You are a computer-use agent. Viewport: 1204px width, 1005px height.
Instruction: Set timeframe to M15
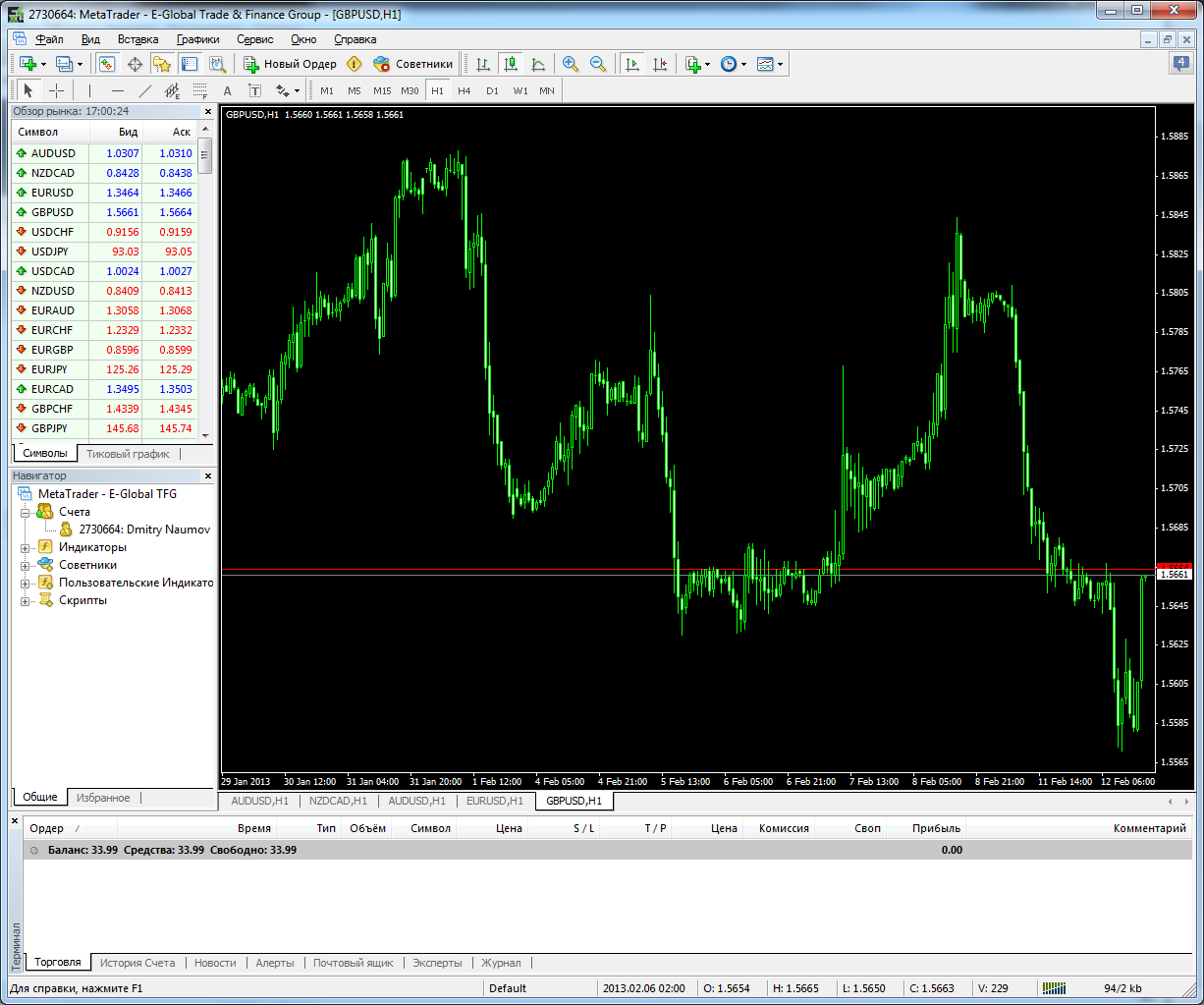382,90
